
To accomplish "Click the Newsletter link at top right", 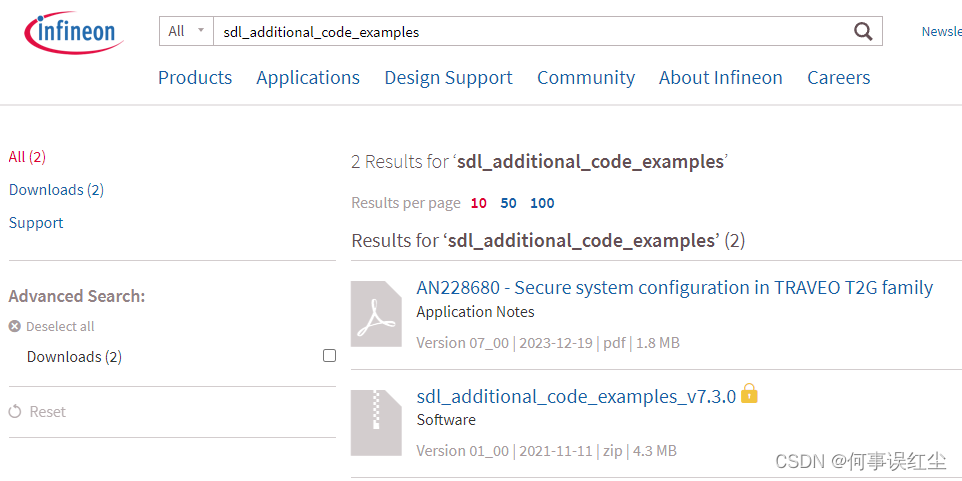I will click(x=942, y=31).
